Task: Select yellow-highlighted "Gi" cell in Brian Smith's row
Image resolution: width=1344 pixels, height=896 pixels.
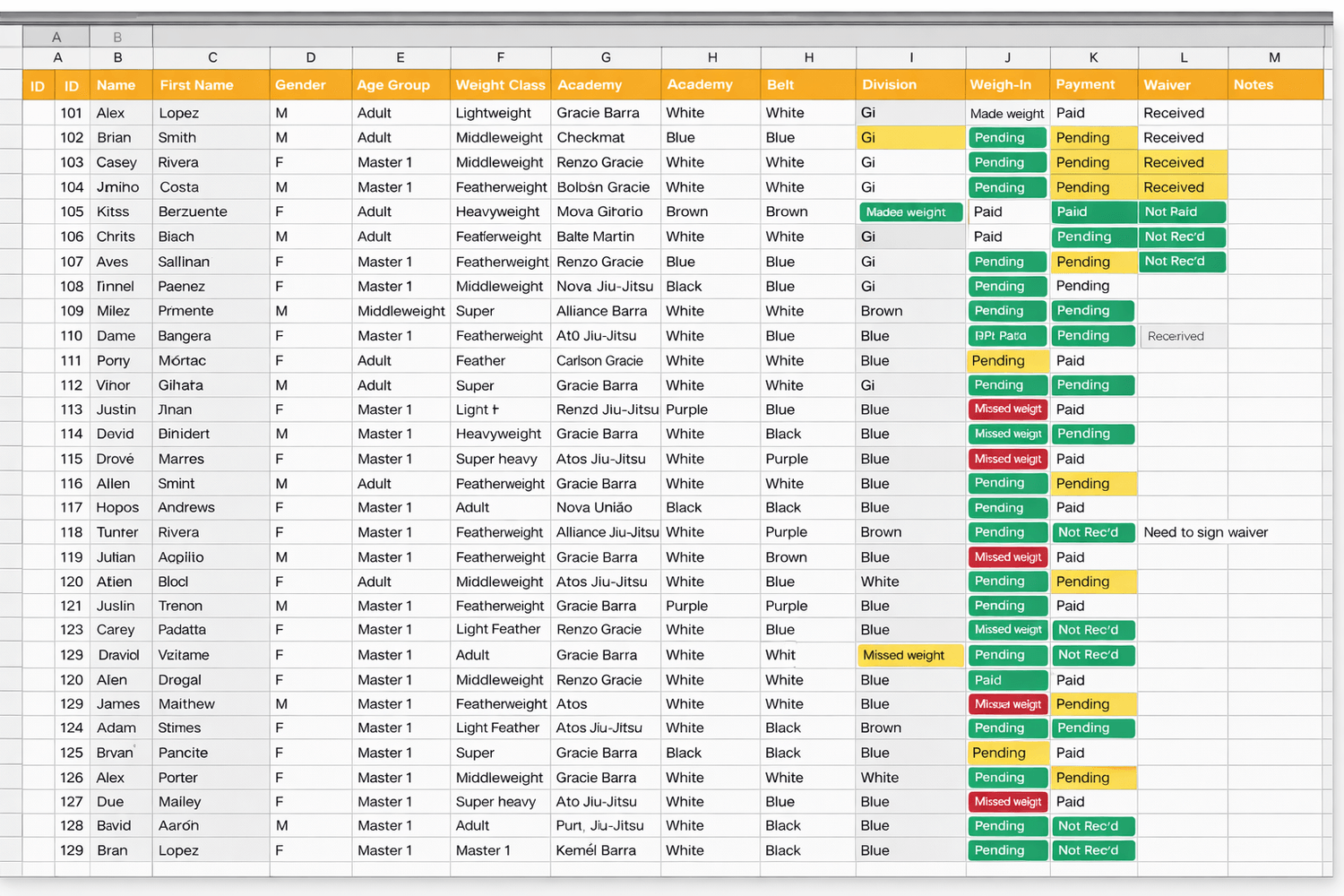Action: click(910, 138)
